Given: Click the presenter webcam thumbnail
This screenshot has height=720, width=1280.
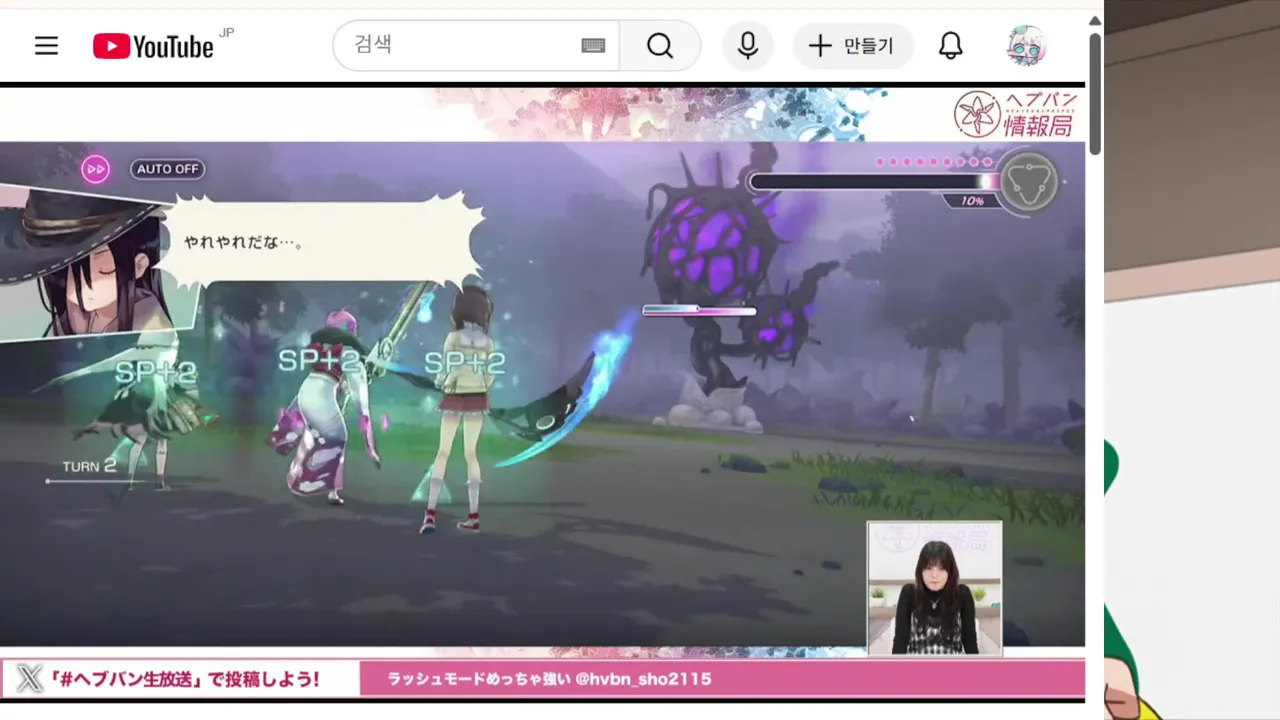Looking at the screenshot, I should coord(934,588).
